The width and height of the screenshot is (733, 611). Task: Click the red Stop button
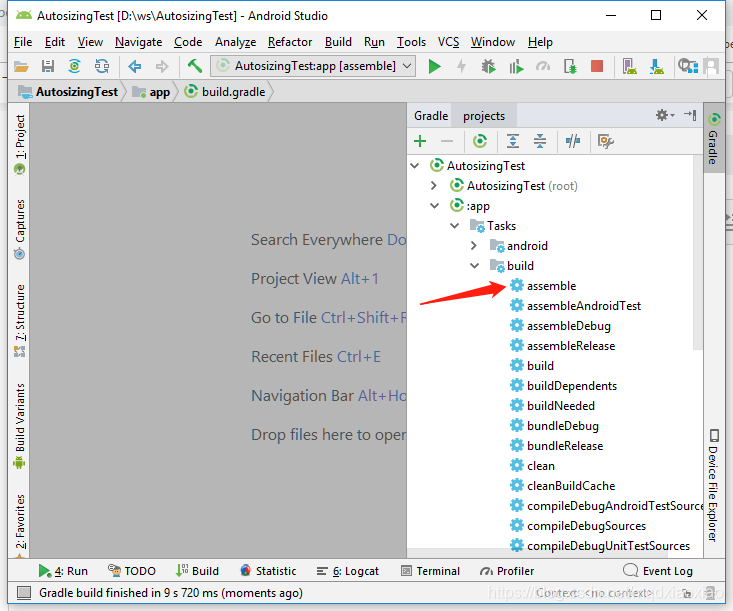[x=597, y=66]
